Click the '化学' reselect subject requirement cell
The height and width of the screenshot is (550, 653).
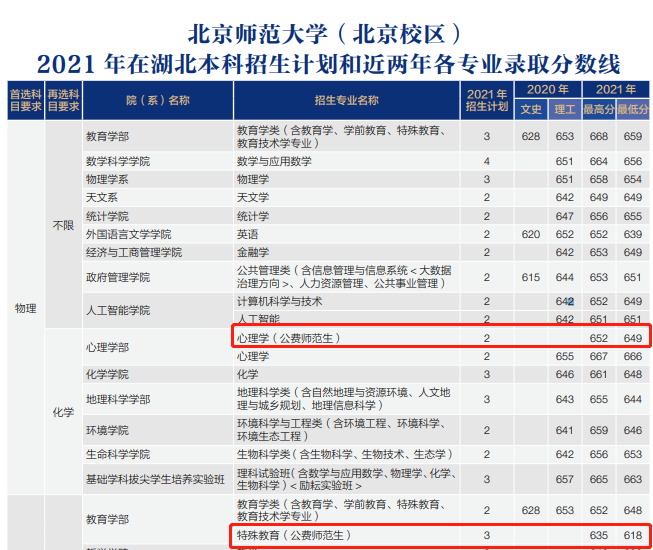coord(63,412)
